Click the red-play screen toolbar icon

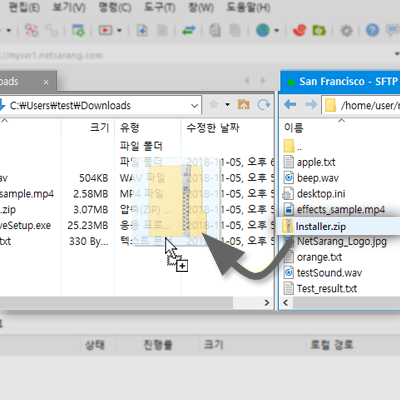[105, 31]
